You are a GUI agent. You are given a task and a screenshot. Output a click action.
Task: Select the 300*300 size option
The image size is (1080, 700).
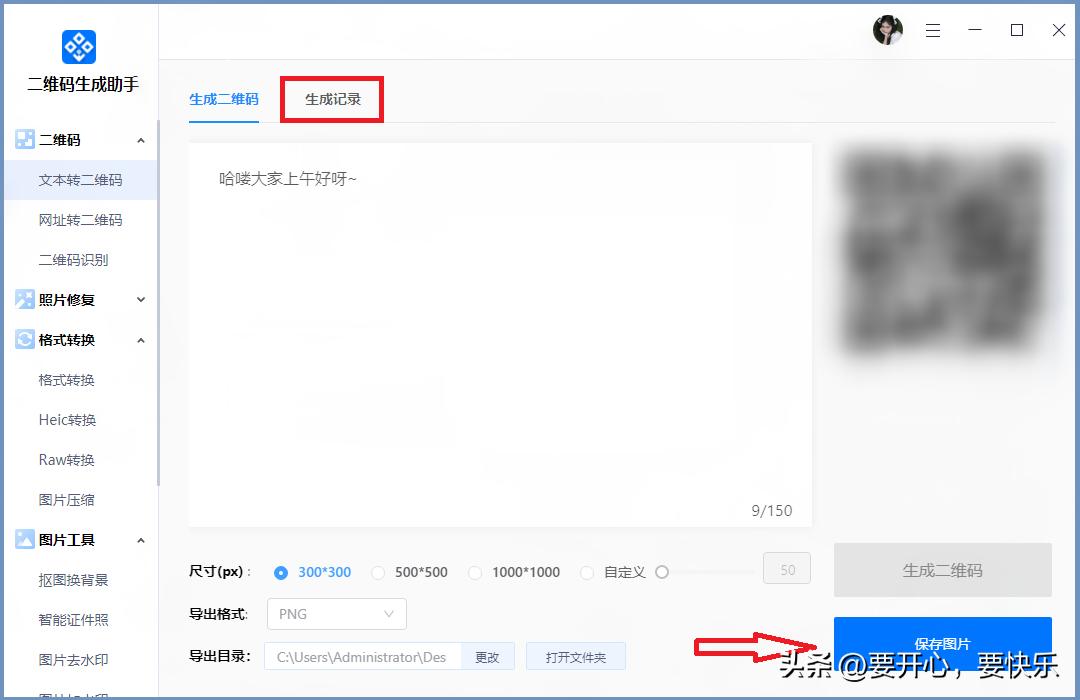(281, 572)
